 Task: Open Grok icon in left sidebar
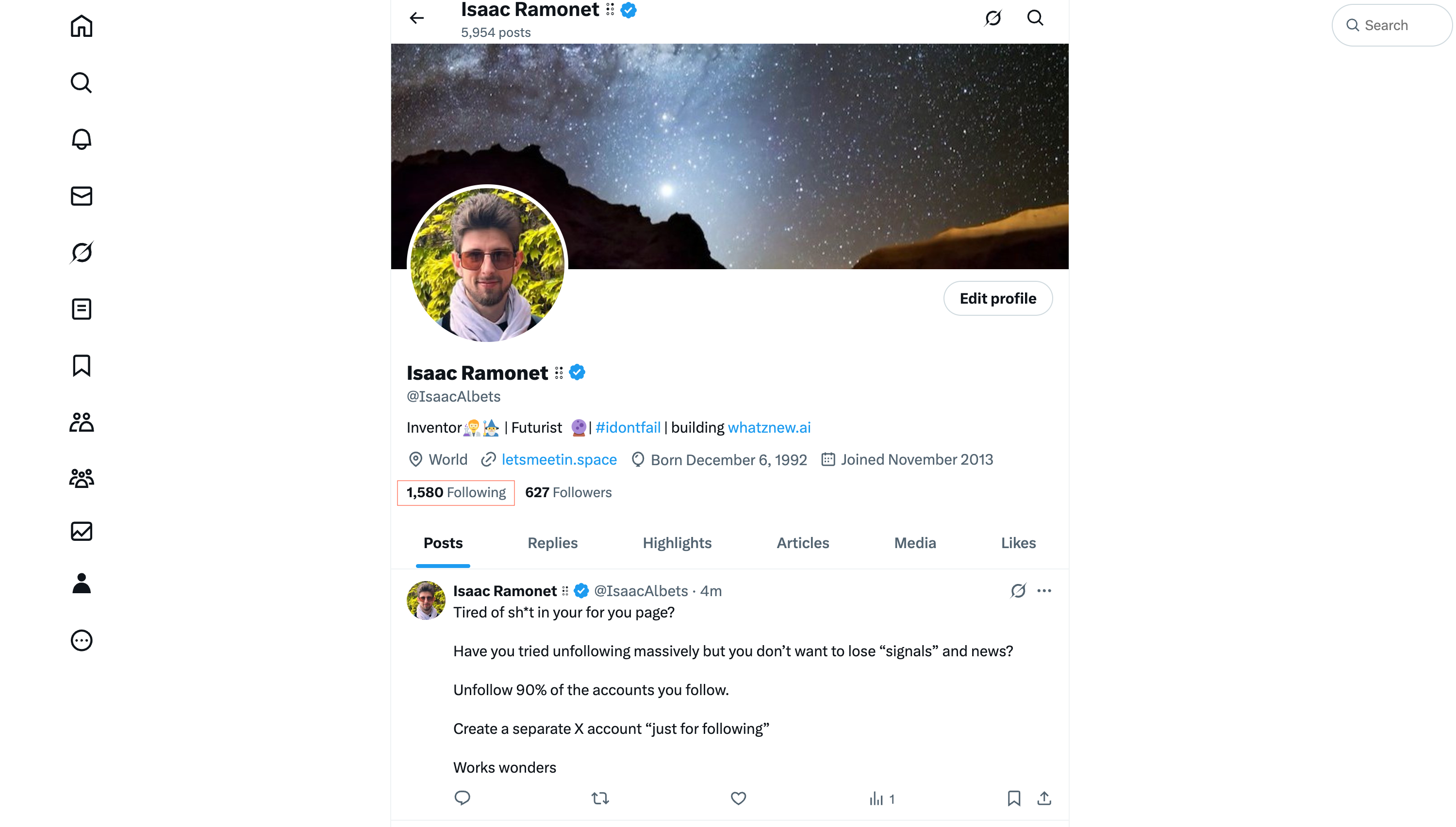tap(81, 252)
